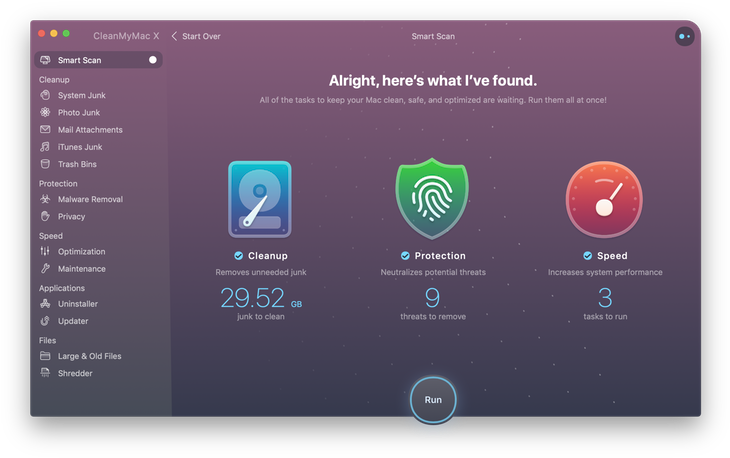Click the Speed gauge icon
The width and height of the screenshot is (730, 458).
[x=604, y=199]
